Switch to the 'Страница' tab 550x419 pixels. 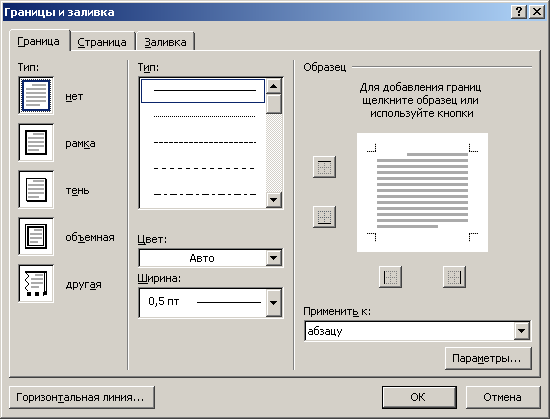102,42
